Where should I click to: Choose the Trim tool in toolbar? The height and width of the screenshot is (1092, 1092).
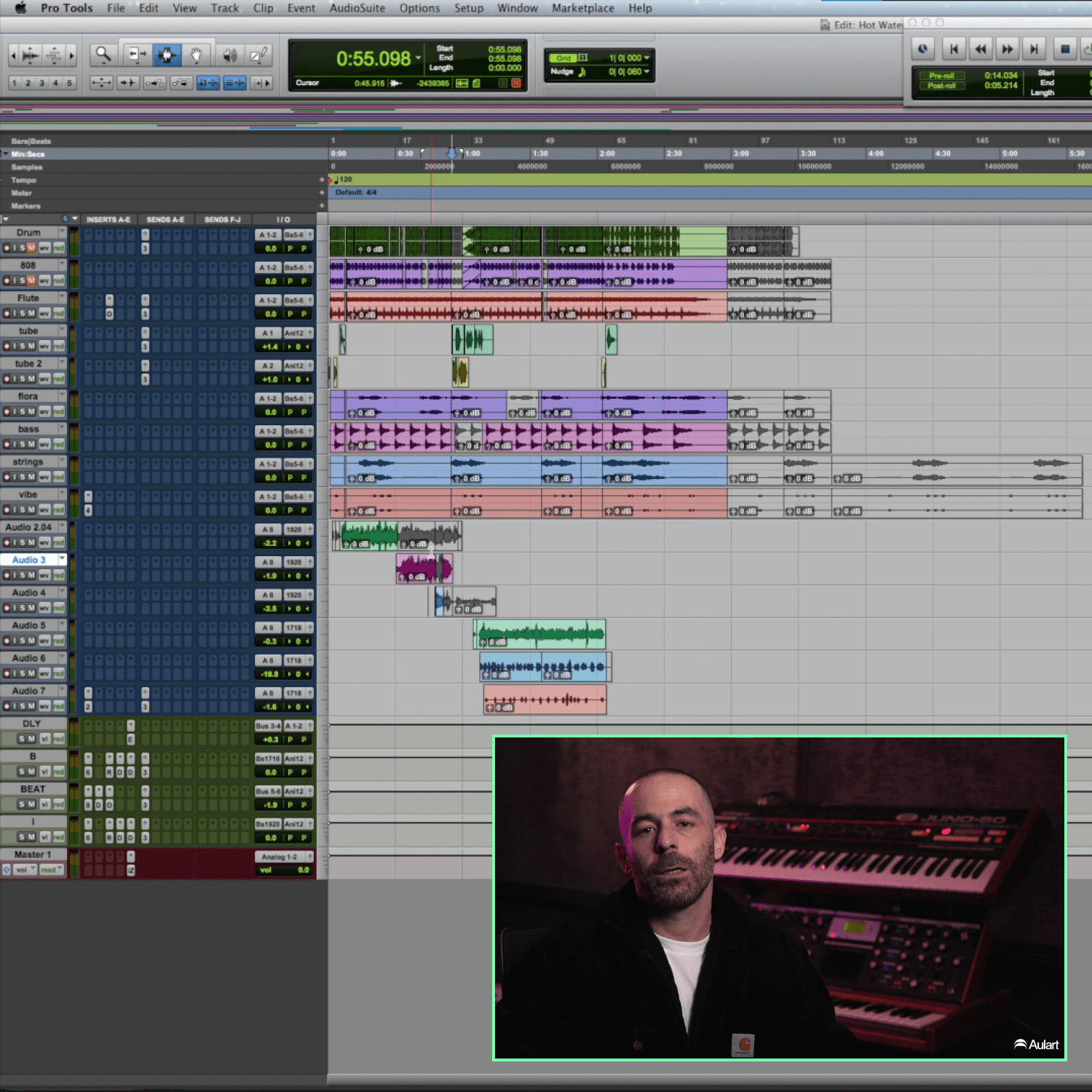click(x=136, y=55)
